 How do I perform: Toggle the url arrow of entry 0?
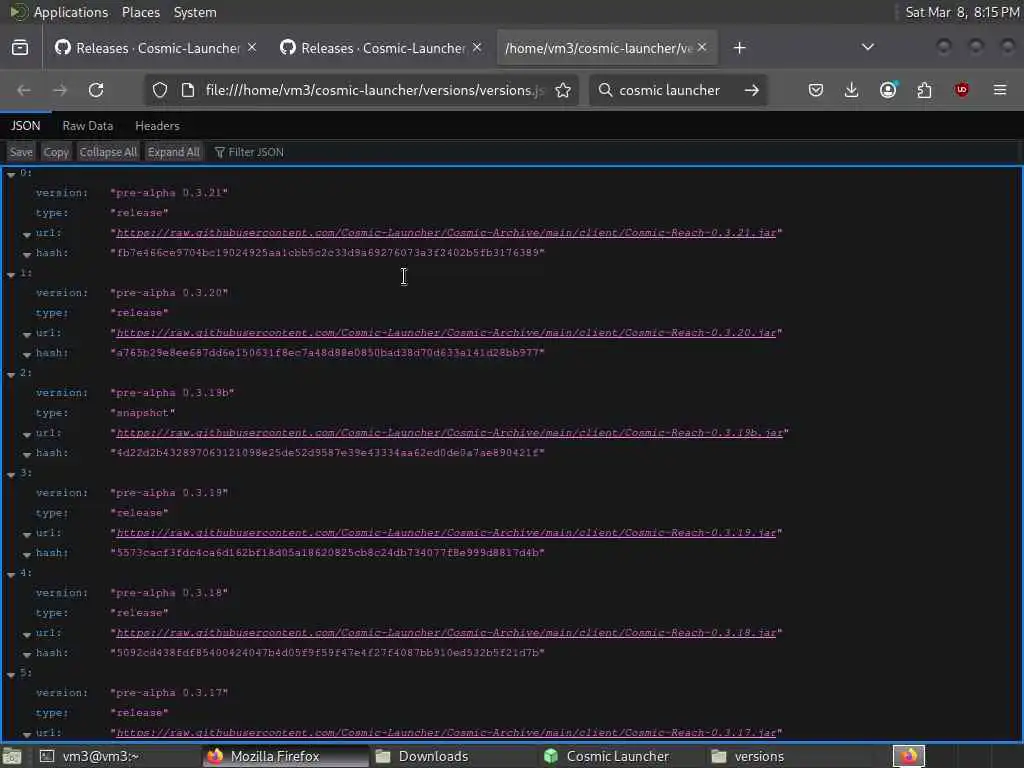27,234
